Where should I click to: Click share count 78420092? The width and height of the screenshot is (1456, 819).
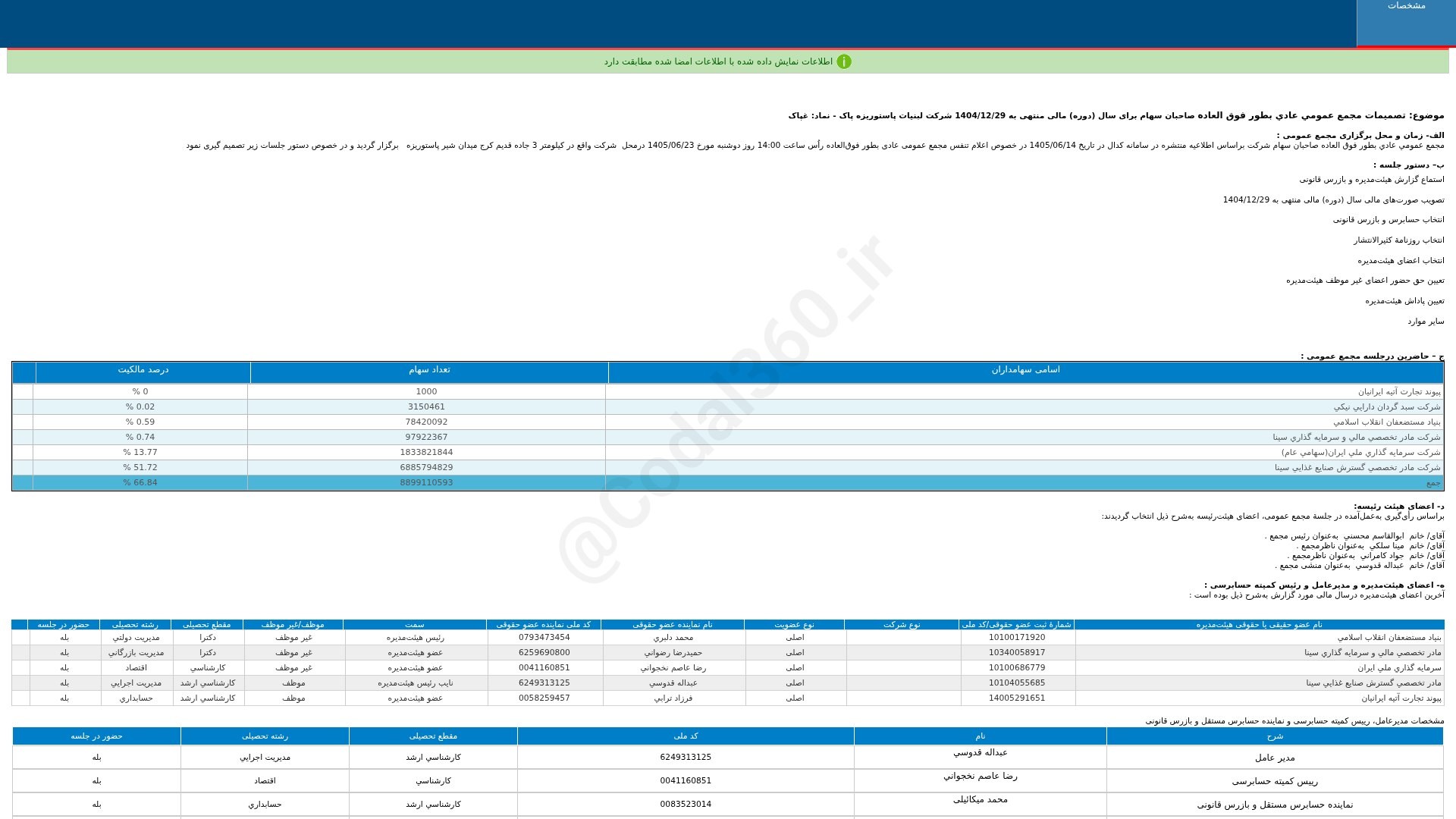426,422
